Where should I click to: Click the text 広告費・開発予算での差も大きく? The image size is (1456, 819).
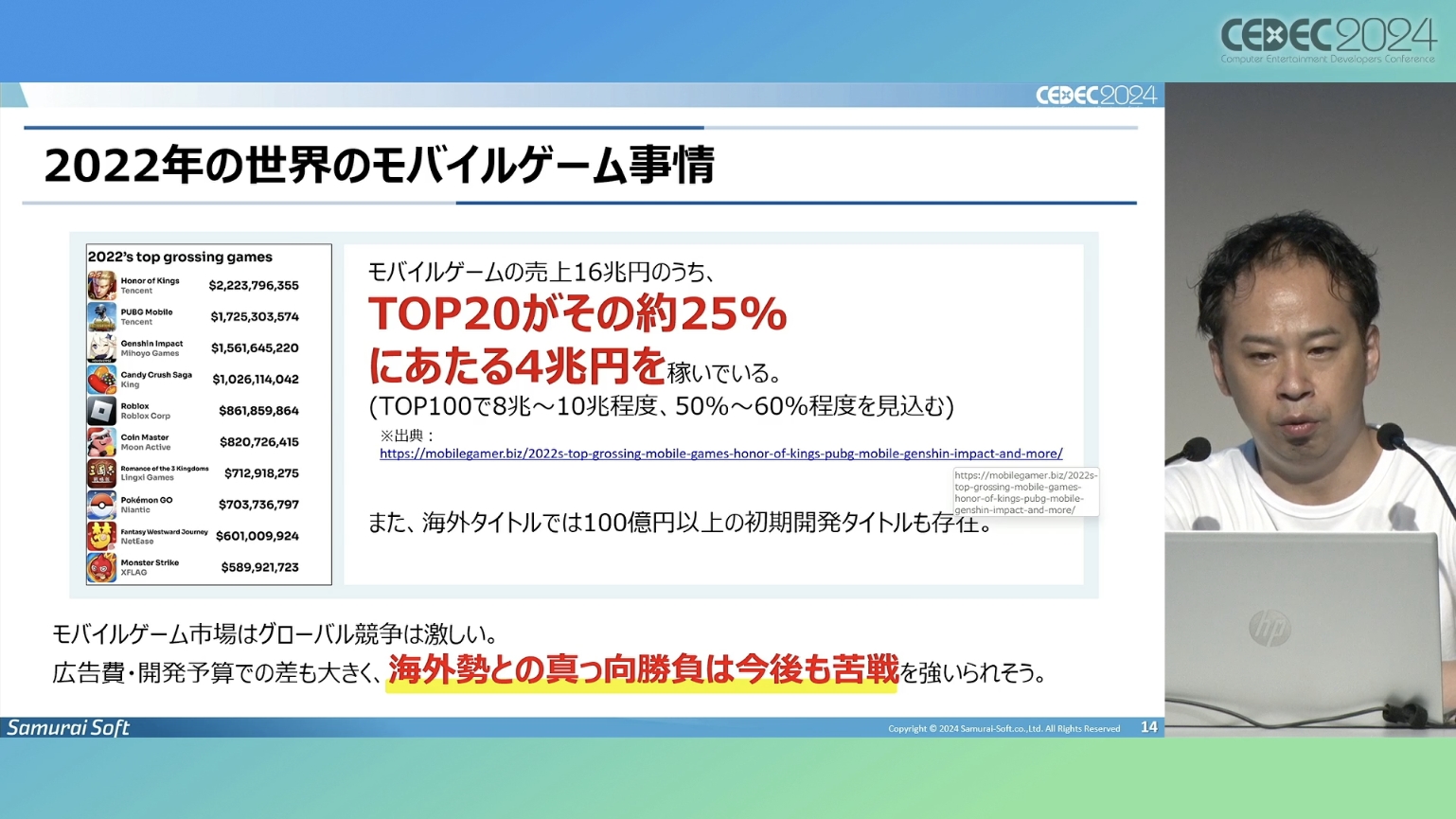tap(217, 672)
